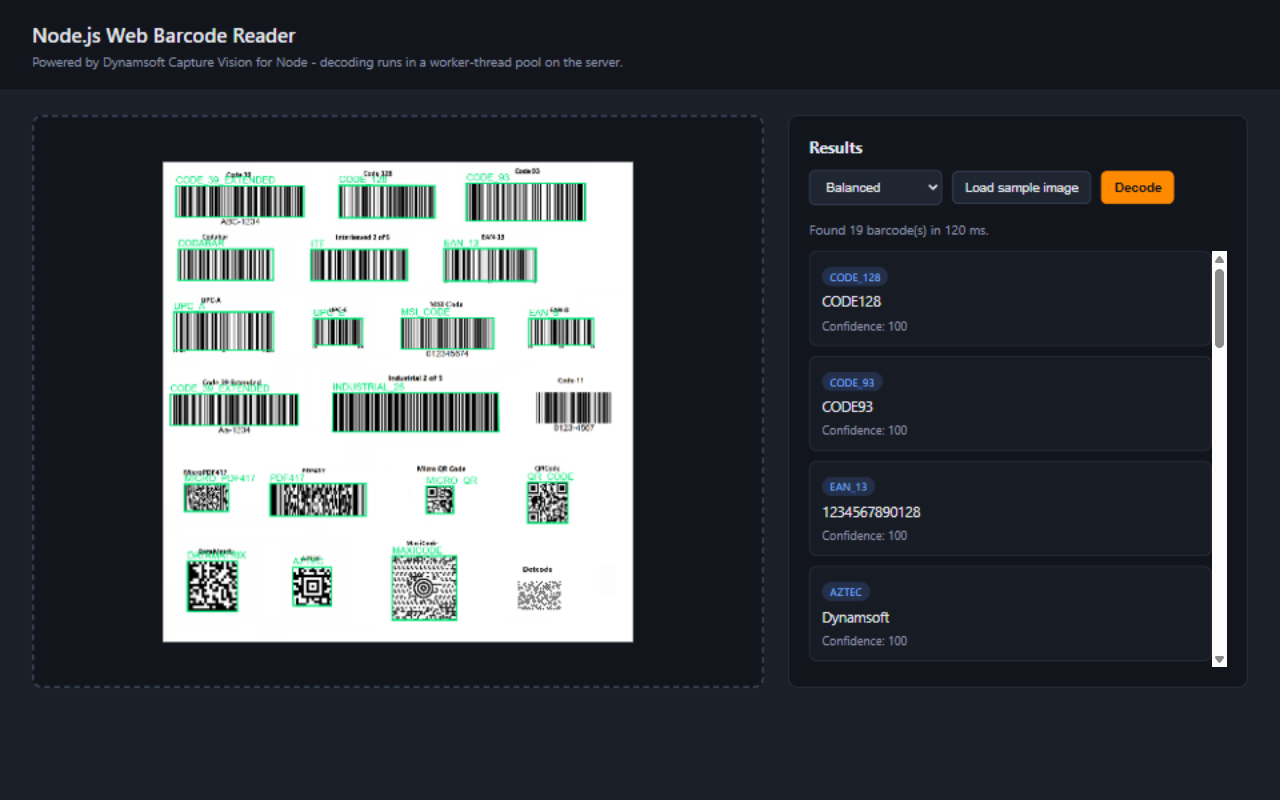The width and height of the screenshot is (1280, 800).
Task: Click the UPC_E barcode in sample image
Action: point(338,331)
